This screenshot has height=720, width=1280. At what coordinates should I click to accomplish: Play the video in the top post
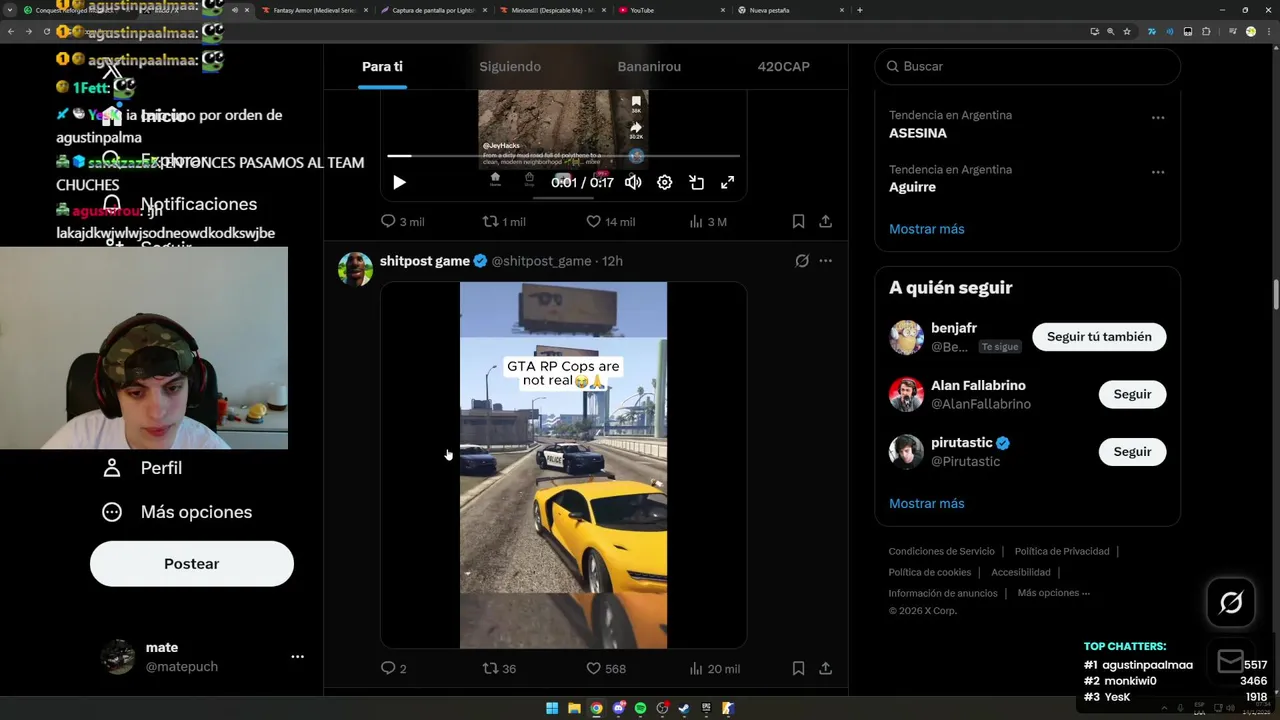[x=399, y=182]
